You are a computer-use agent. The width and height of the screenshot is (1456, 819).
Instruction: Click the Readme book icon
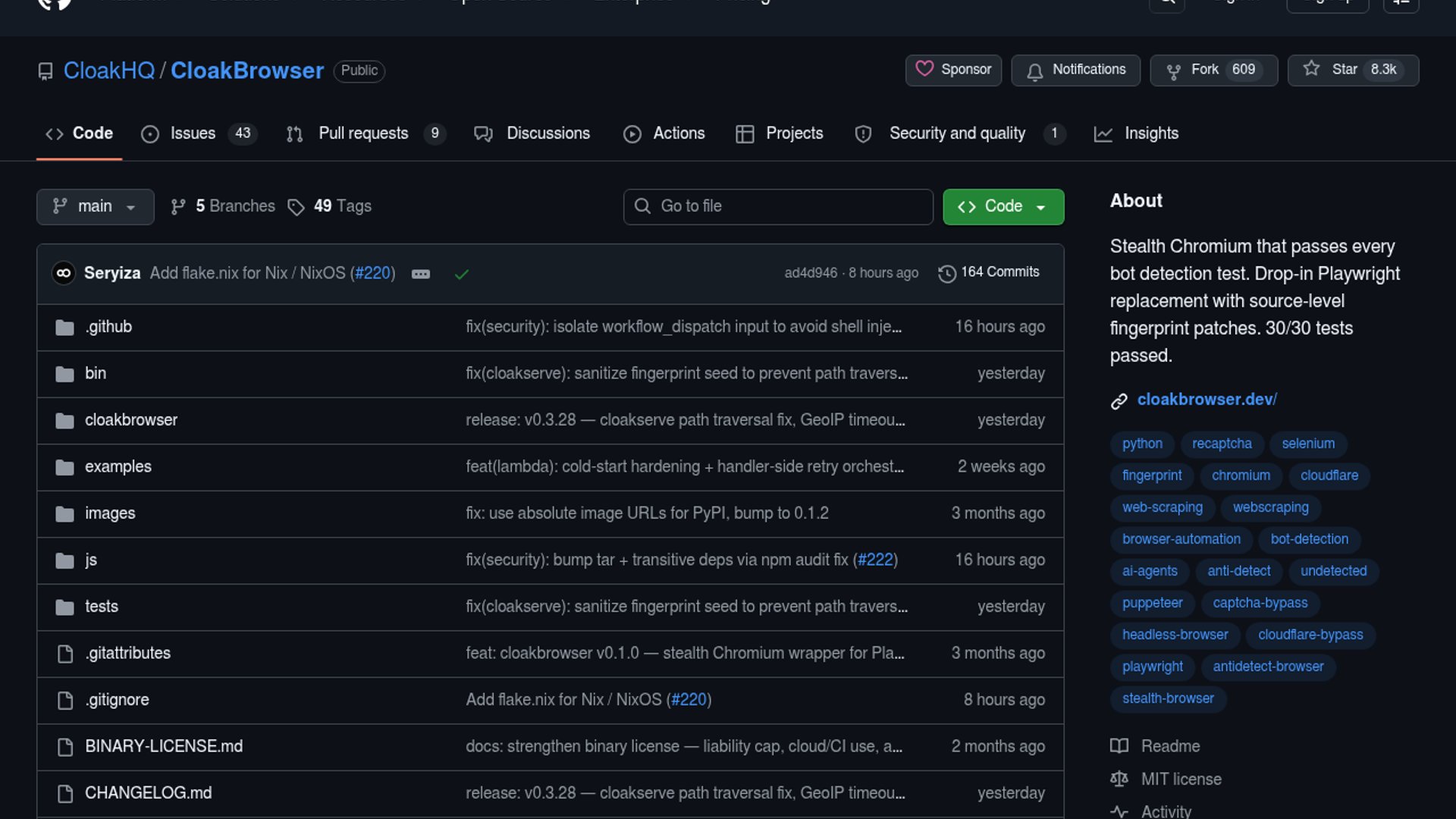[x=1119, y=746]
